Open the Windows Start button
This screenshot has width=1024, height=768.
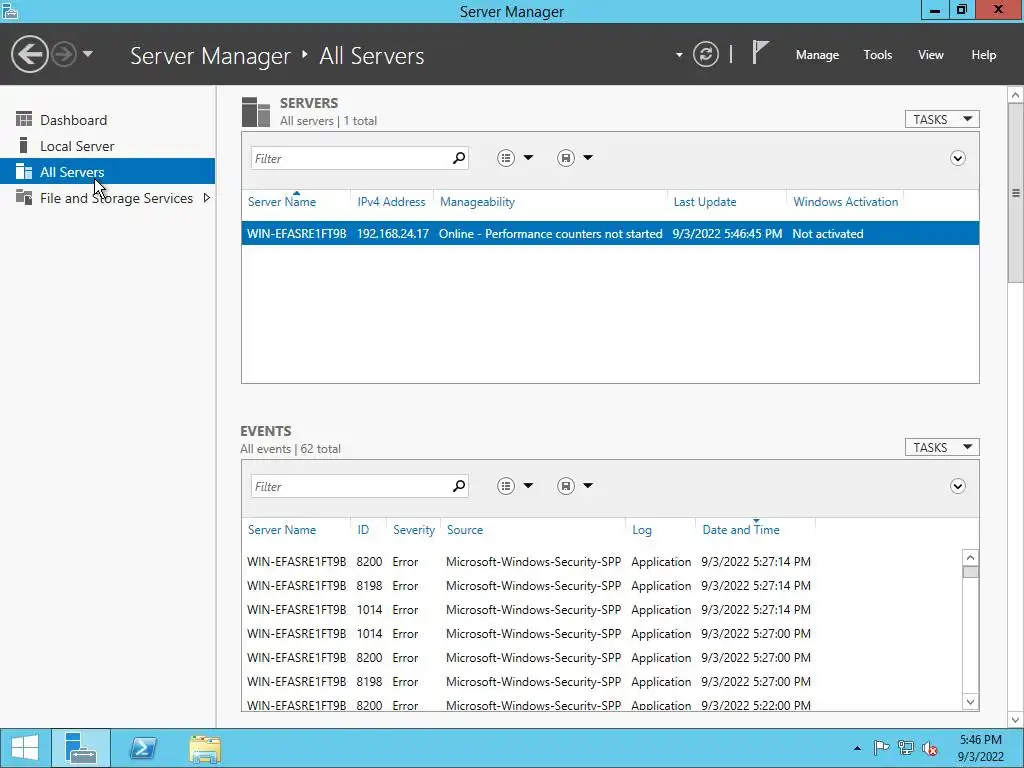[25, 748]
